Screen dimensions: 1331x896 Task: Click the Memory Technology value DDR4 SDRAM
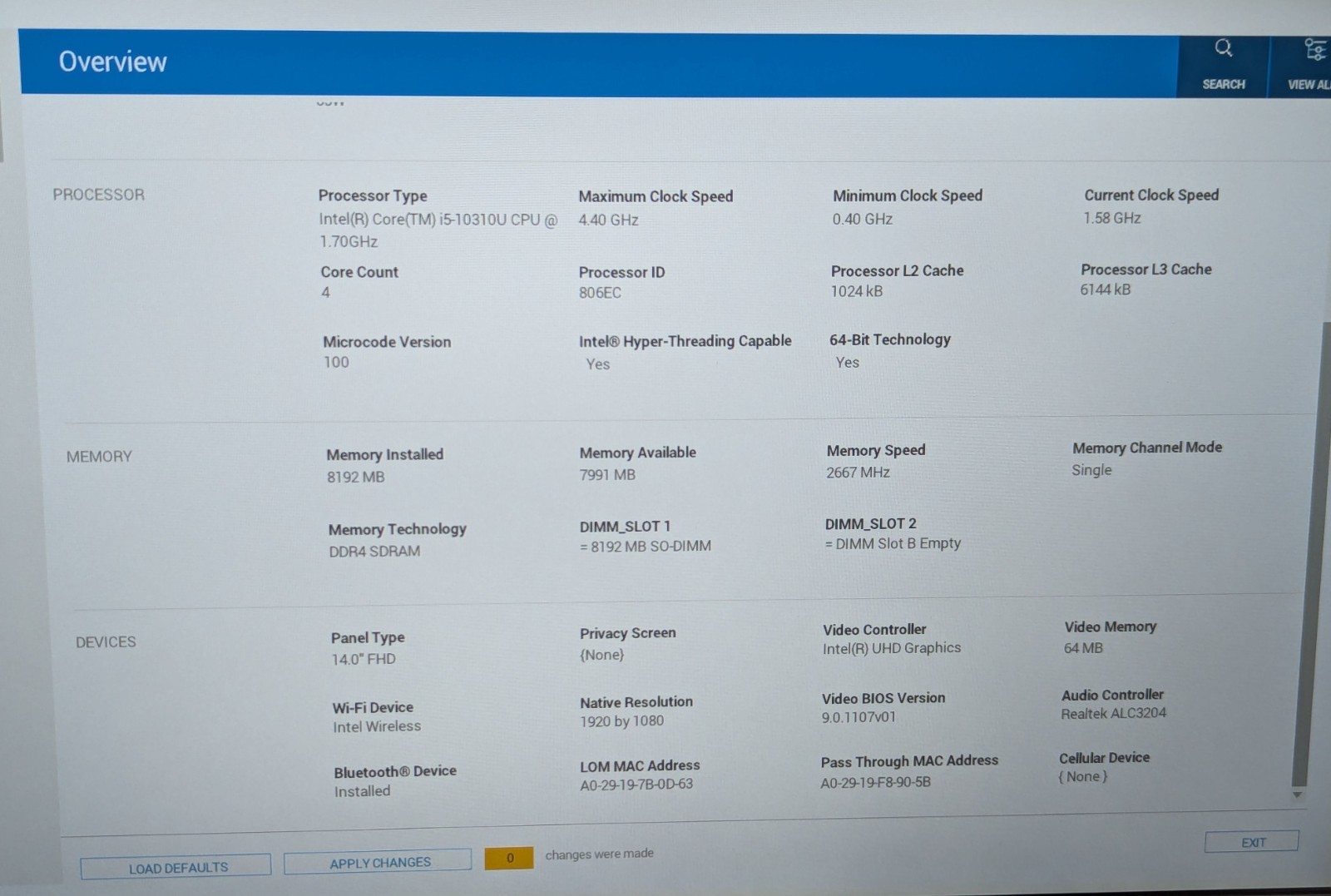tap(374, 552)
